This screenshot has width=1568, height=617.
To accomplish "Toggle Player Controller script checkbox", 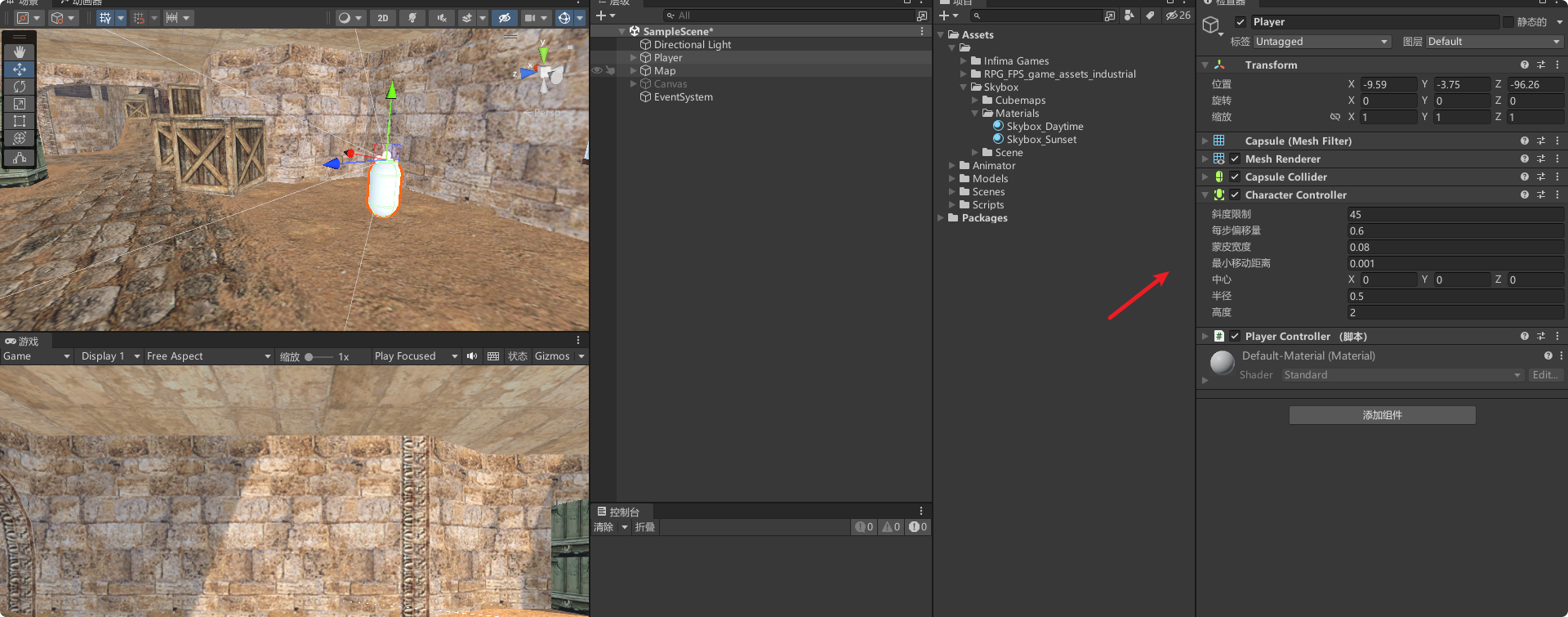I will pyautogui.click(x=1235, y=336).
